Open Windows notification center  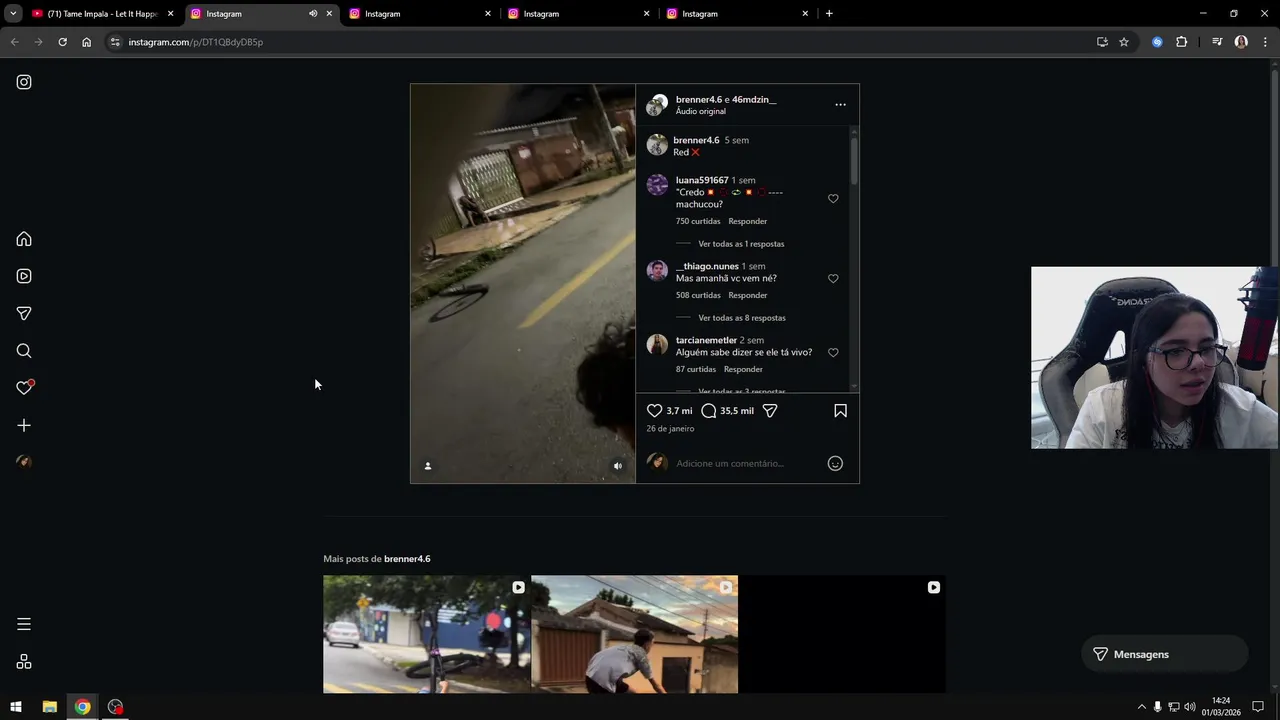(1258, 707)
